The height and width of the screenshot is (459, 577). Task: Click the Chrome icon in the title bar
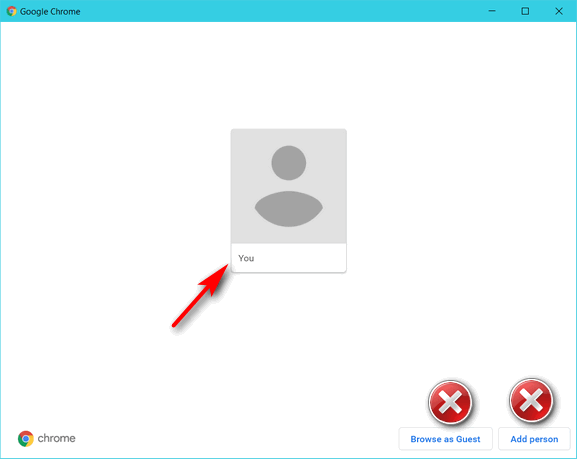11,11
